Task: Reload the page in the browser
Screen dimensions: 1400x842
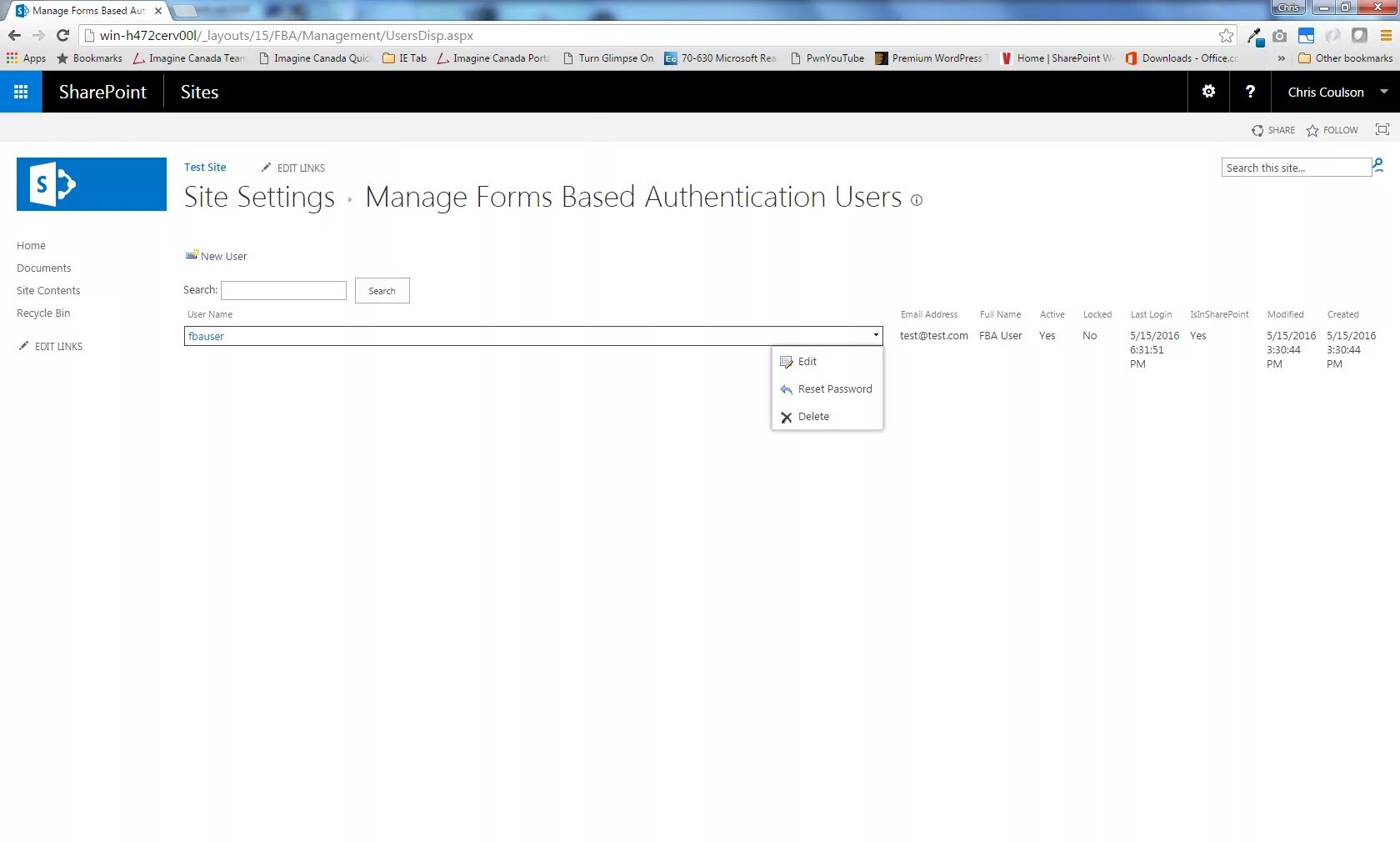Action: pyautogui.click(x=62, y=35)
